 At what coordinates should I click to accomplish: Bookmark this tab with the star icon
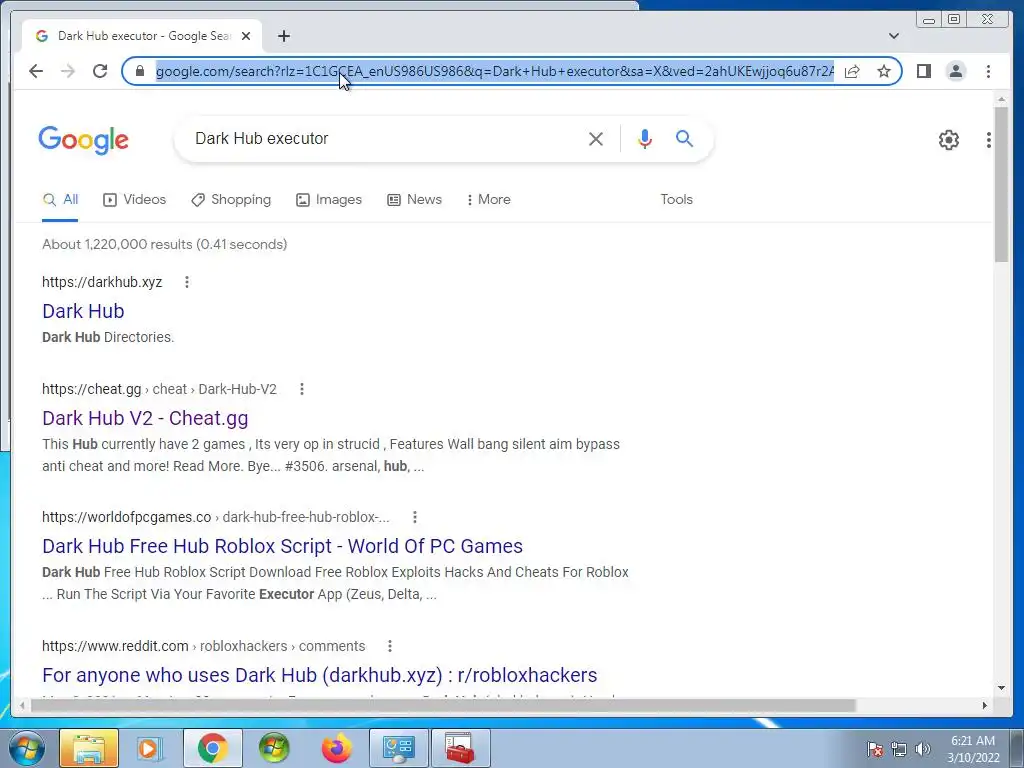click(884, 71)
